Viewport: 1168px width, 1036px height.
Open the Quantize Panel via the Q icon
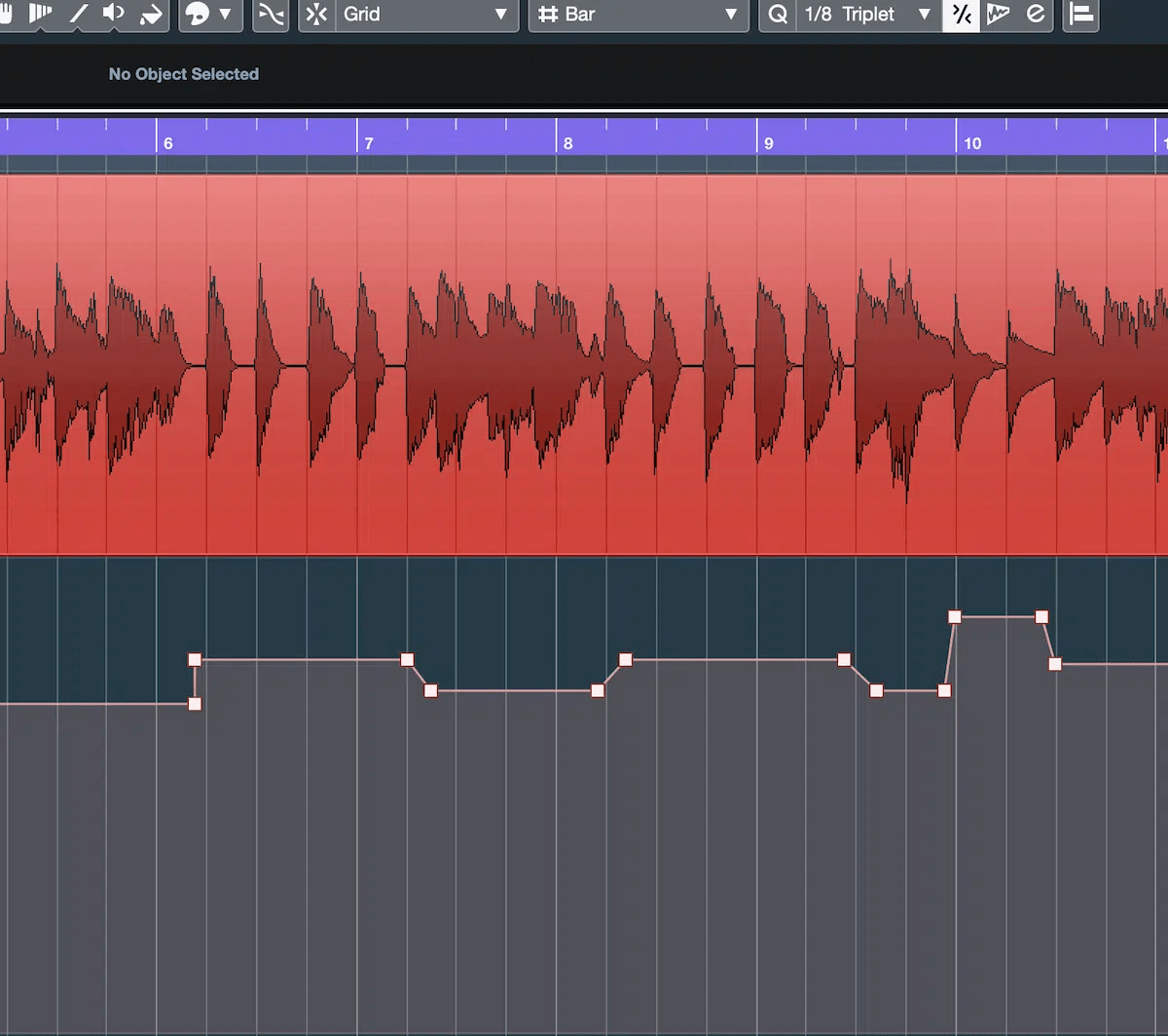pyautogui.click(x=777, y=14)
